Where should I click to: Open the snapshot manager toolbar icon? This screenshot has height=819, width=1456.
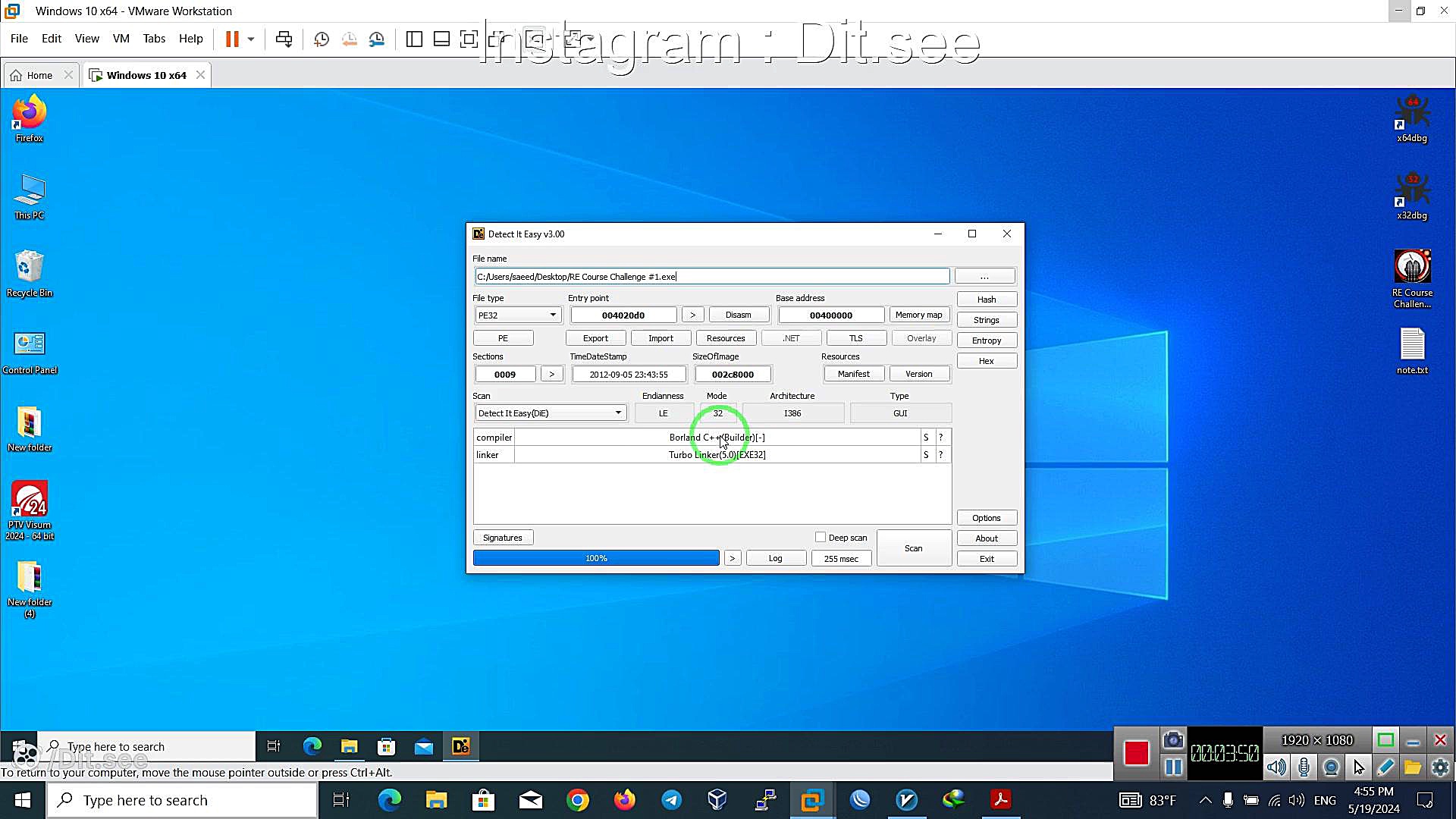[x=377, y=39]
